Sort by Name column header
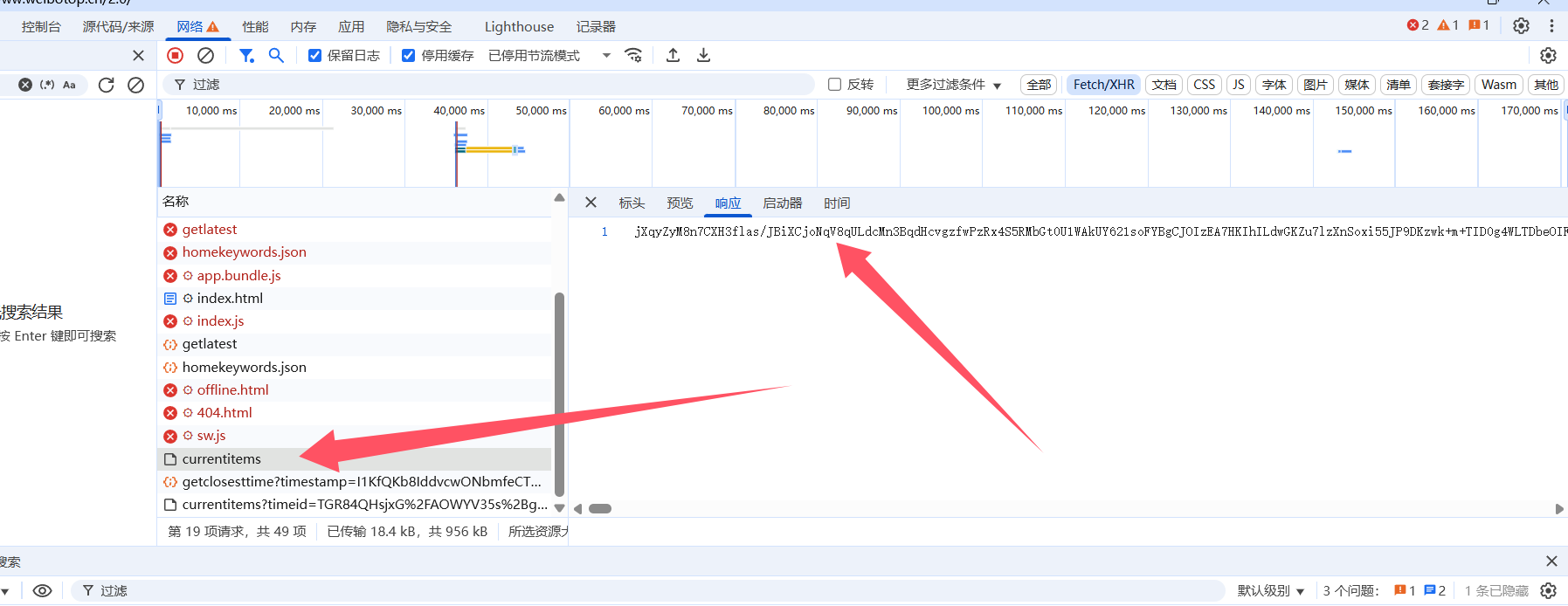Screen dimensions: 1568x606 click(x=355, y=202)
